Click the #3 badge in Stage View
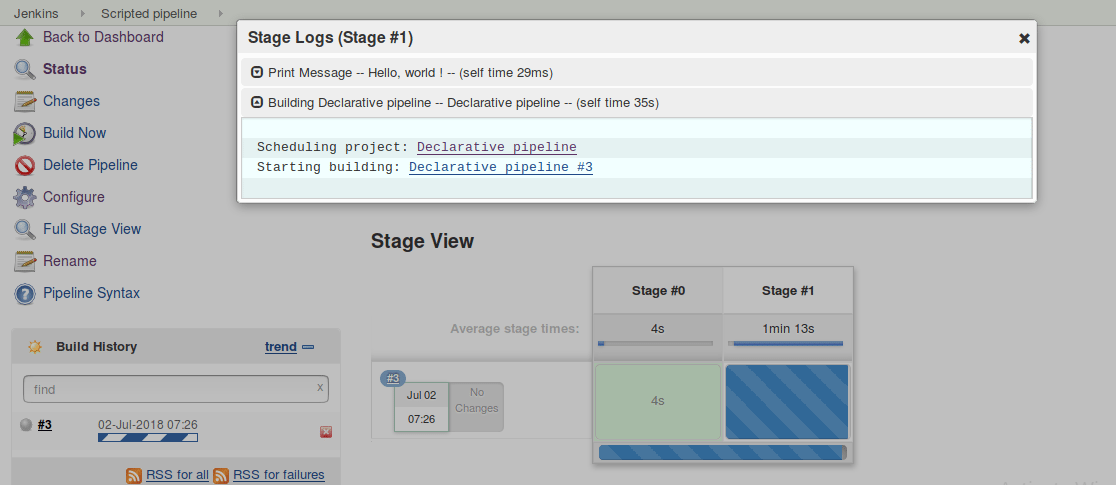Viewport: 1116px width, 485px height. pyautogui.click(x=393, y=378)
